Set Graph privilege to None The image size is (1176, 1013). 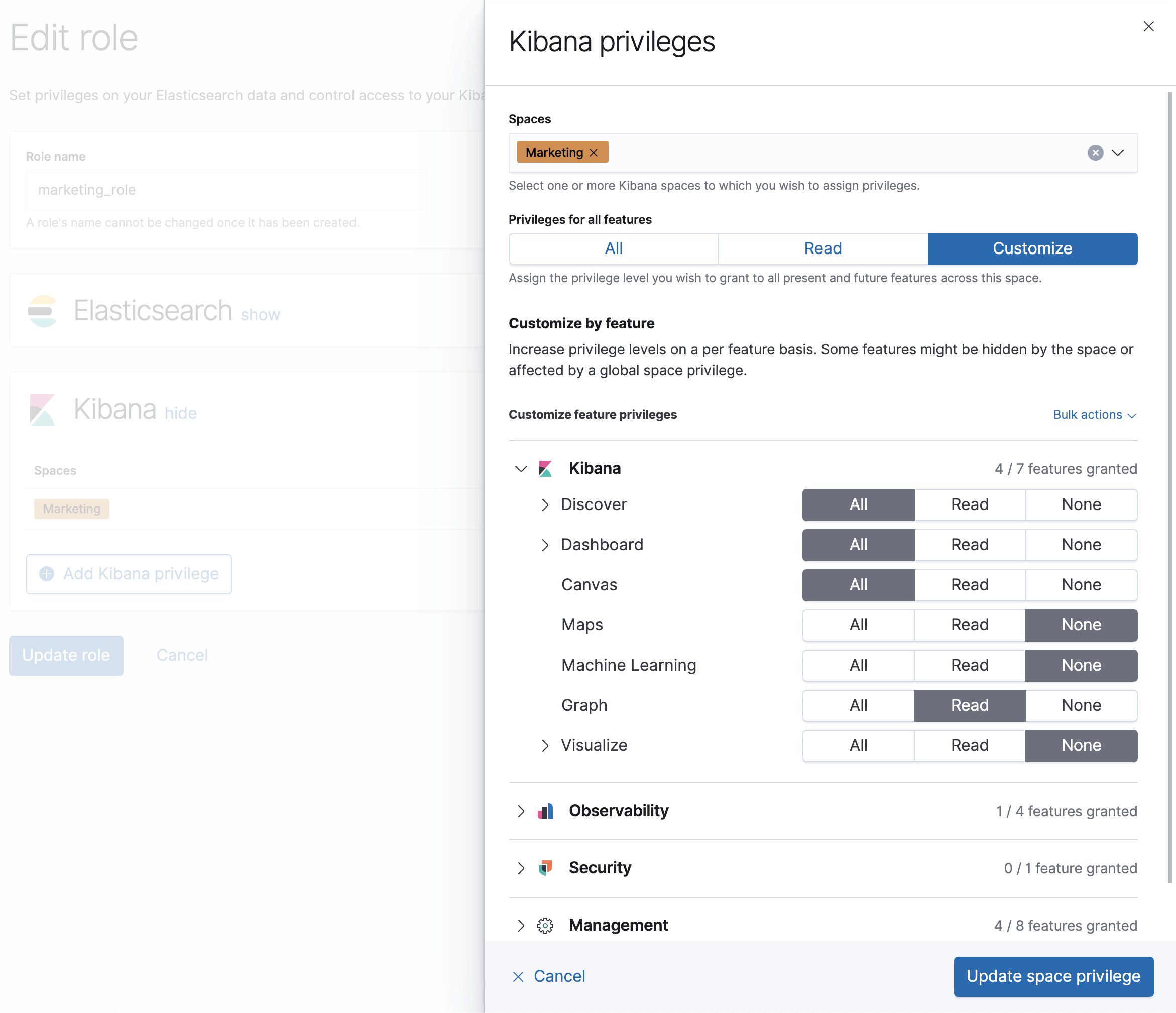[x=1081, y=705]
